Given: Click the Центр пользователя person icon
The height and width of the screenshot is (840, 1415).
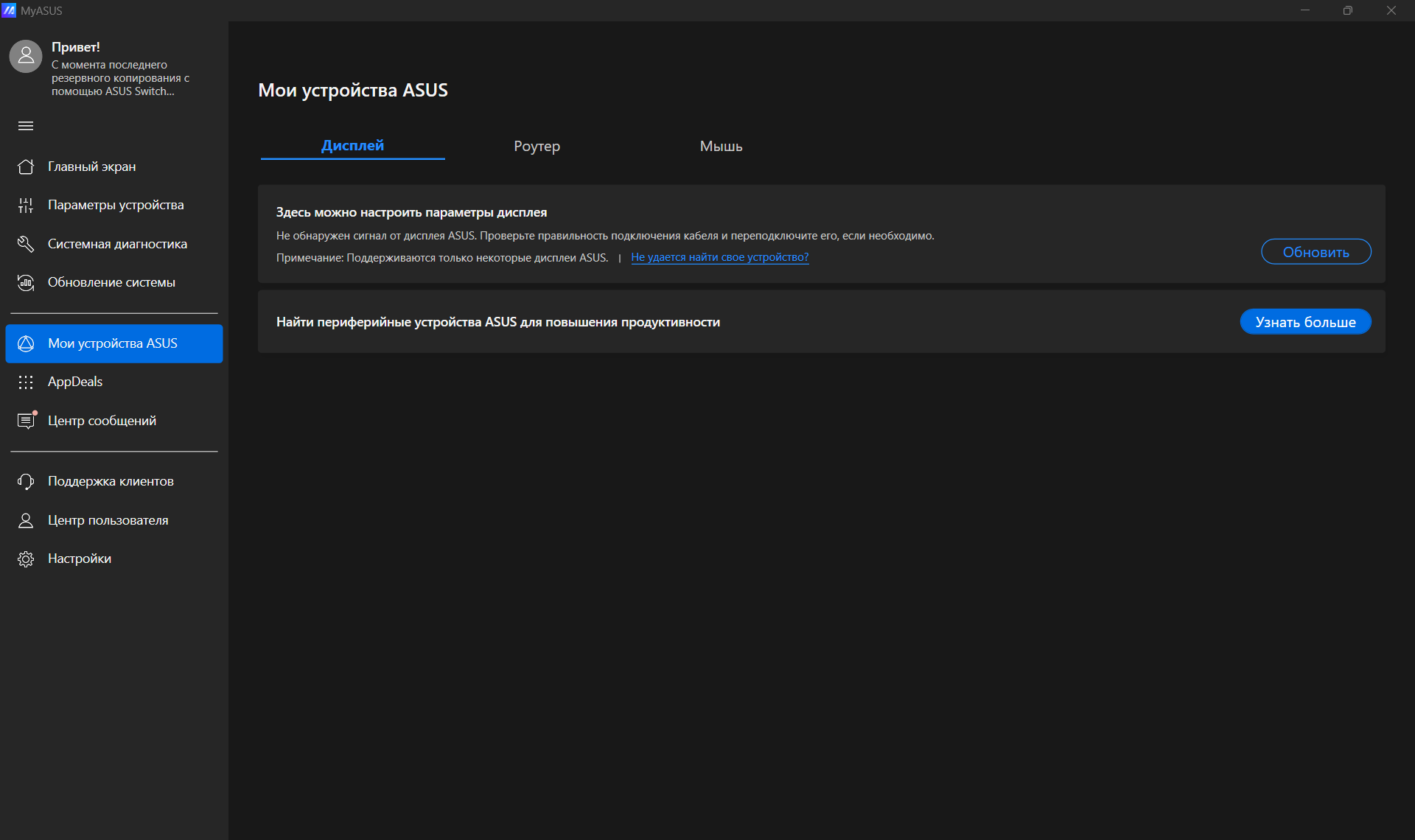Looking at the screenshot, I should [26, 520].
